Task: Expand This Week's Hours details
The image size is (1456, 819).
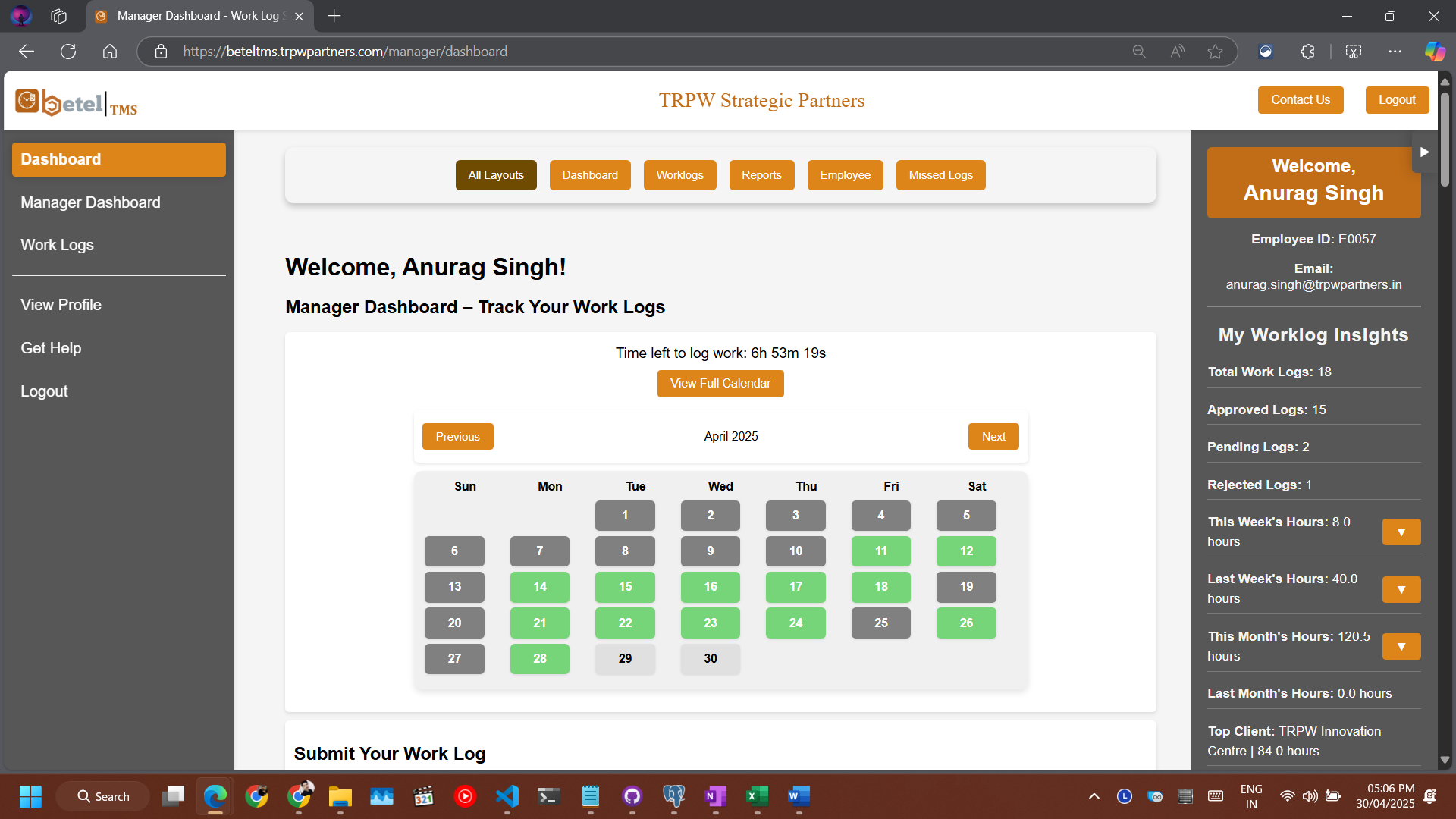Action: tap(1401, 532)
